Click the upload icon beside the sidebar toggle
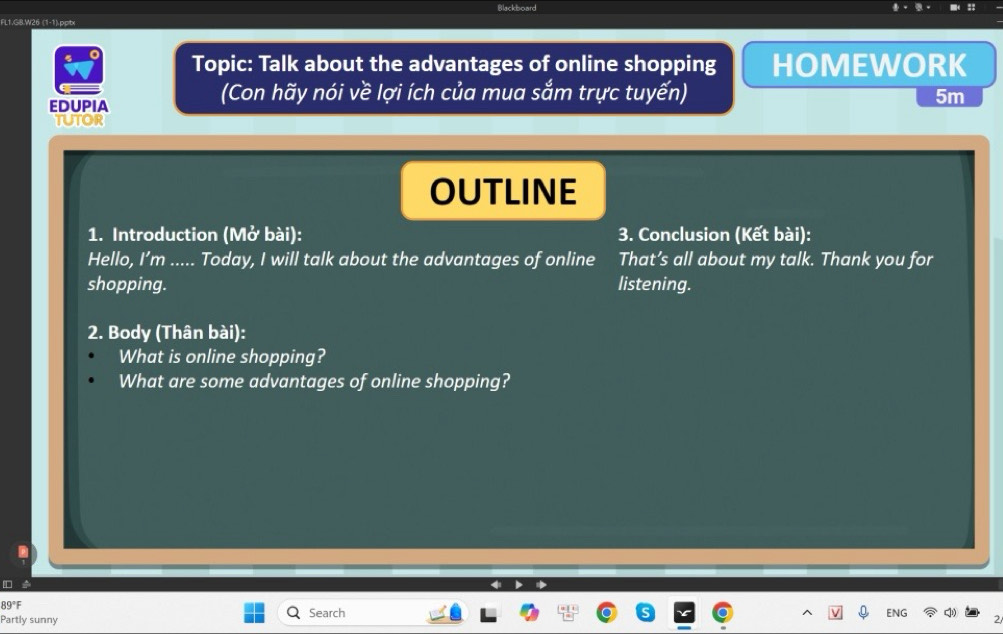Screen dimensions: 1003x634 25,584
